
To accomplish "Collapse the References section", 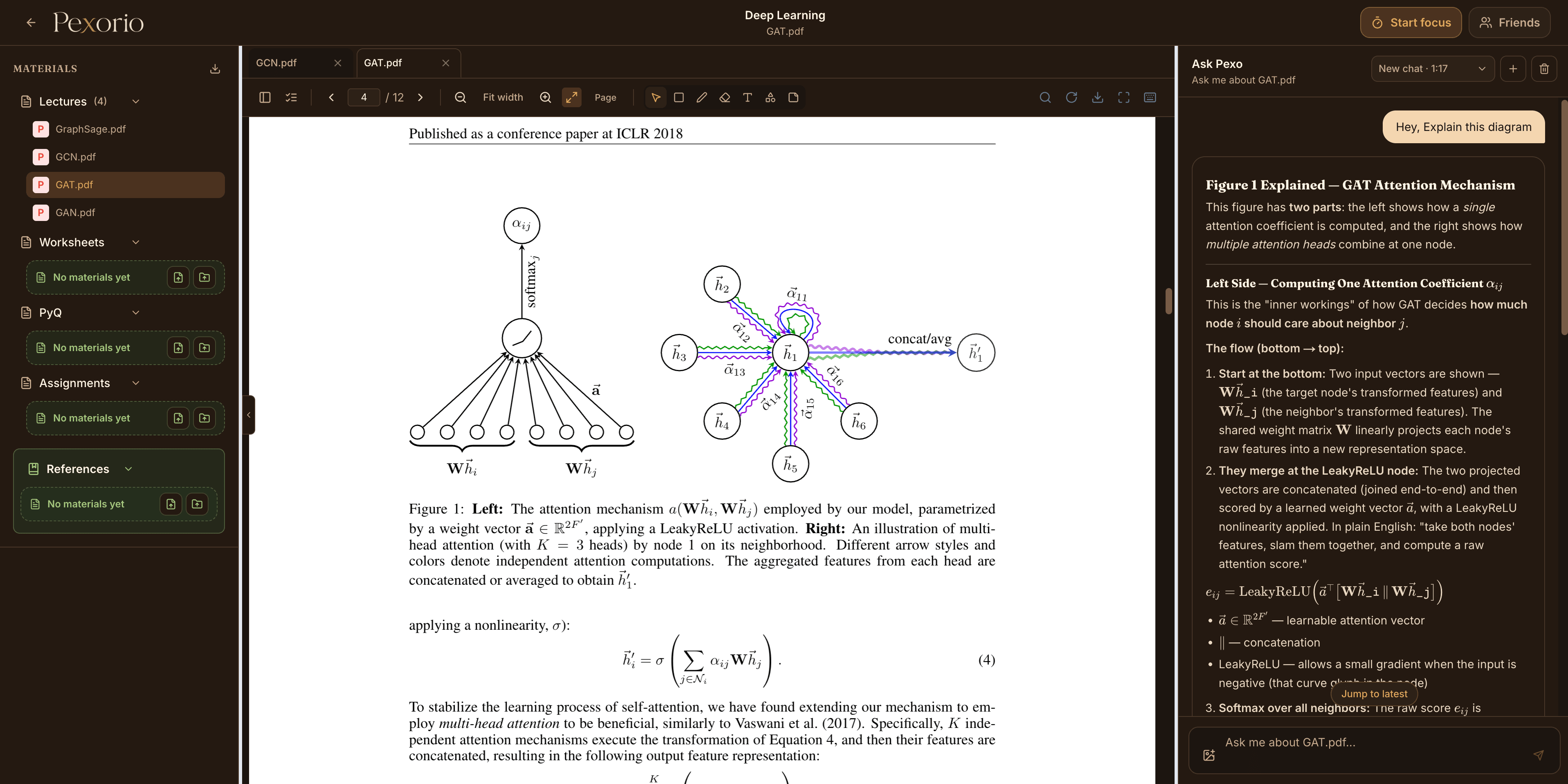I will click(x=128, y=469).
